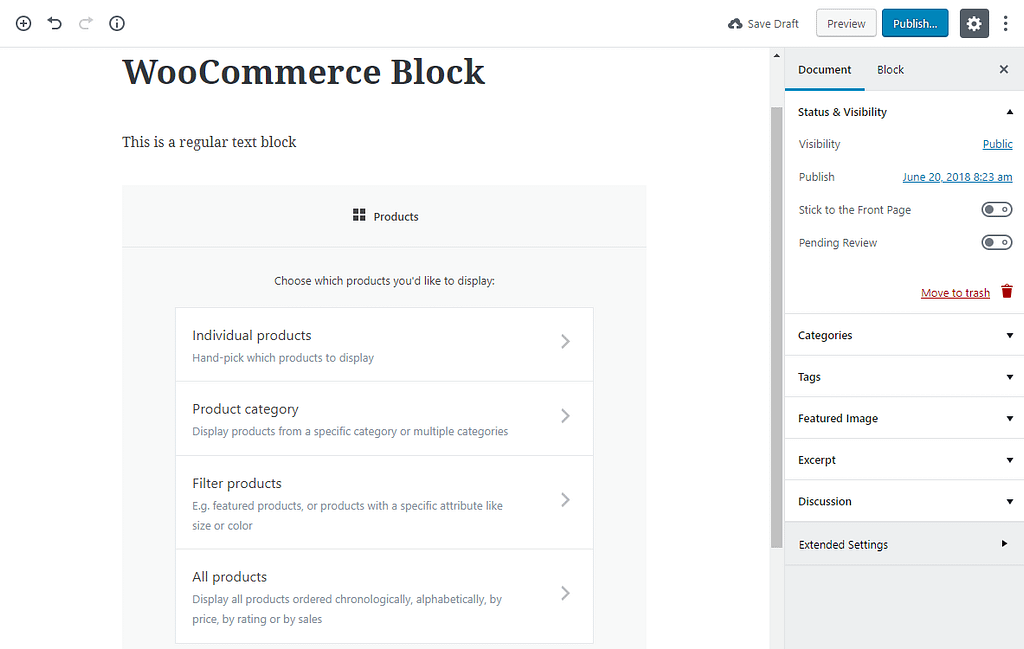Image resolution: width=1024 pixels, height=649 pixels.
Task: Edit publish date June 20, 2018 link
Action: tap(957, 177)
